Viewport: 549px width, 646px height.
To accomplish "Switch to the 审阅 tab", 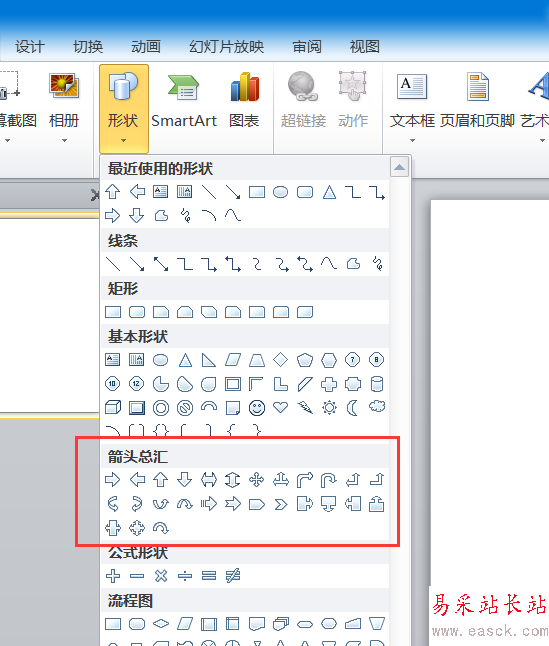I will coord(307,47).
